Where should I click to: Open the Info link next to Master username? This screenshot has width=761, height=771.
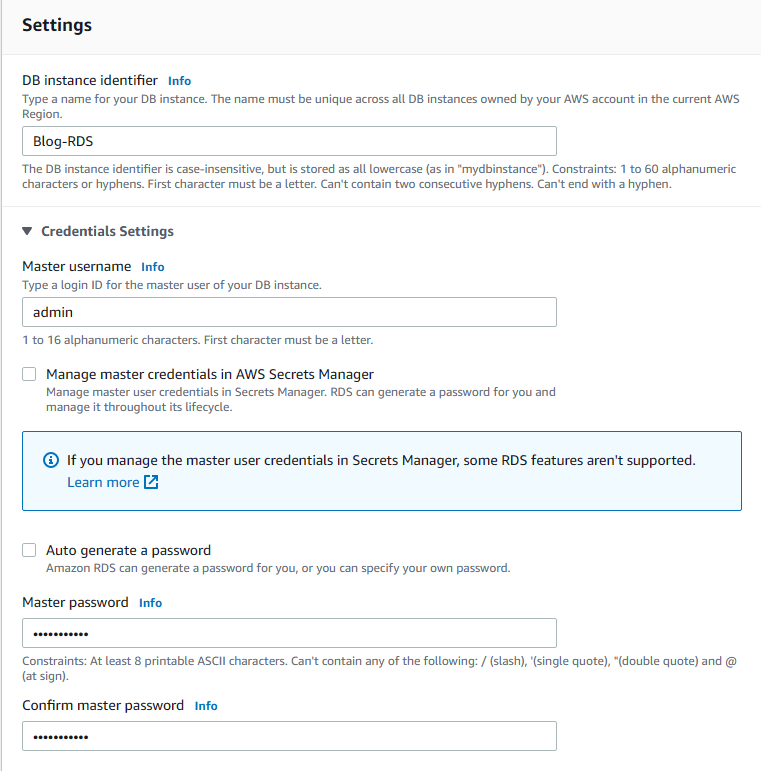(x=152, y=267)
